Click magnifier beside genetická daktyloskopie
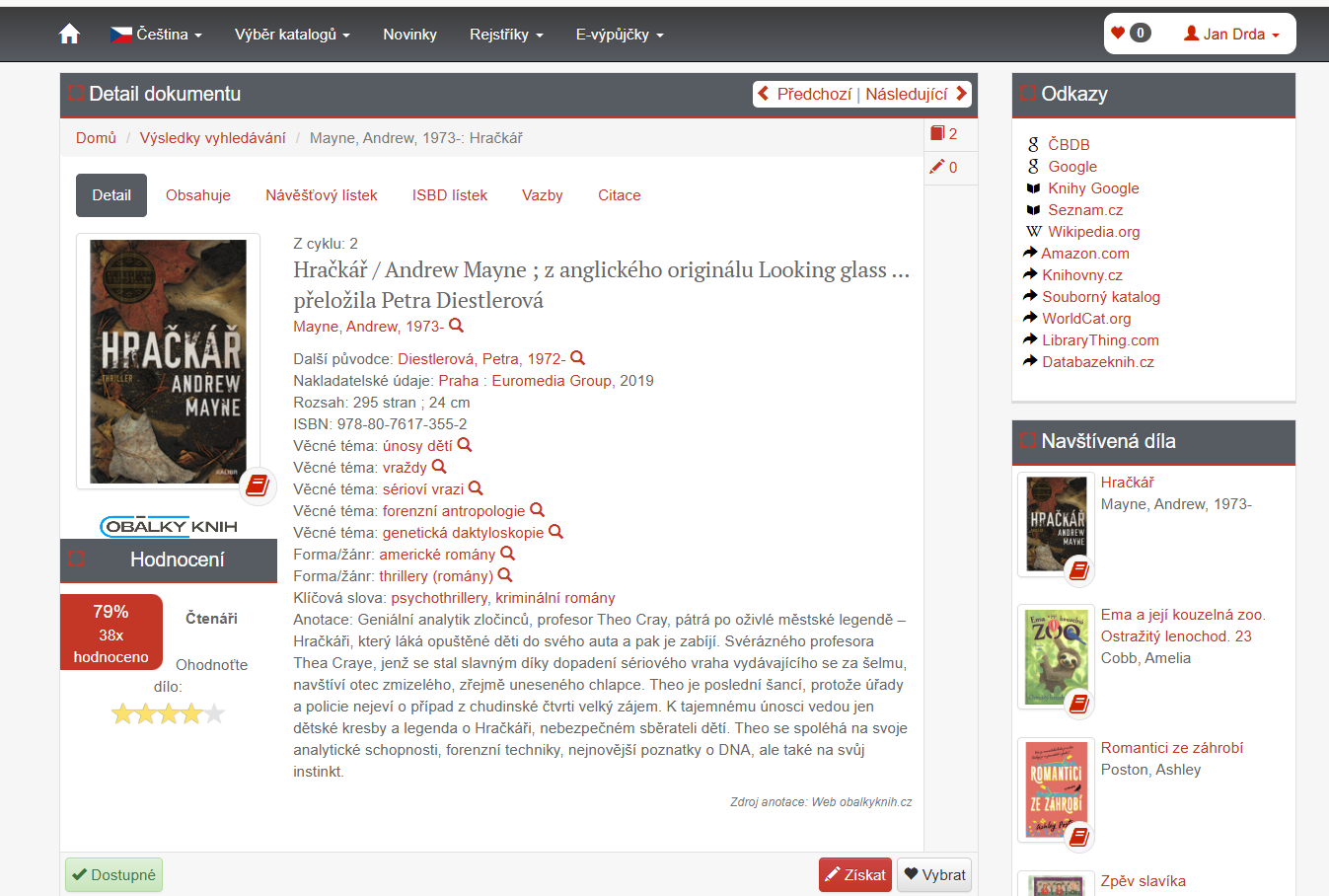Viewport: 1329px width, 896px height. tap(555, 532)
